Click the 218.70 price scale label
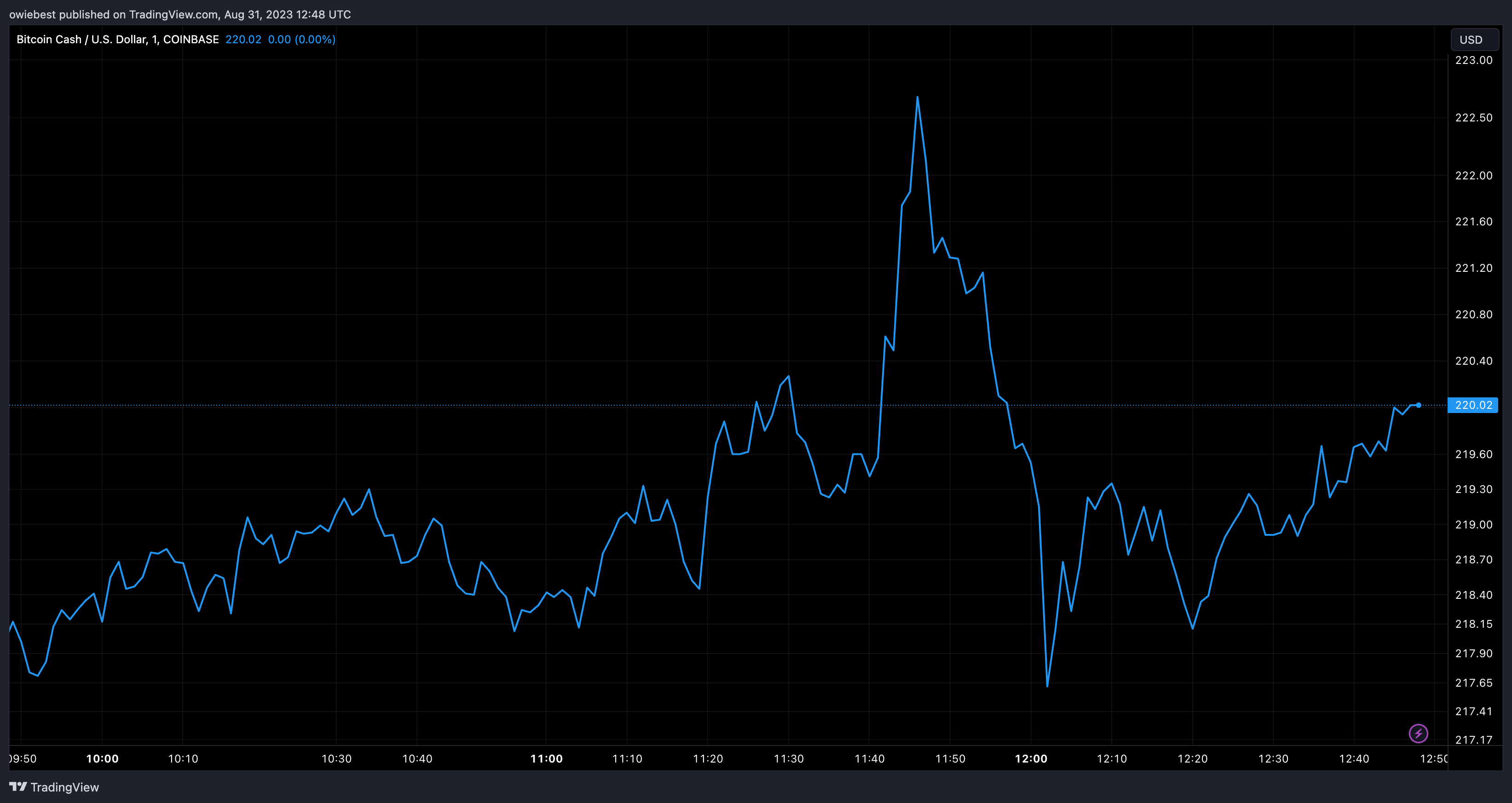Viewport: 1512px width, 803px height. (1473, 560)
